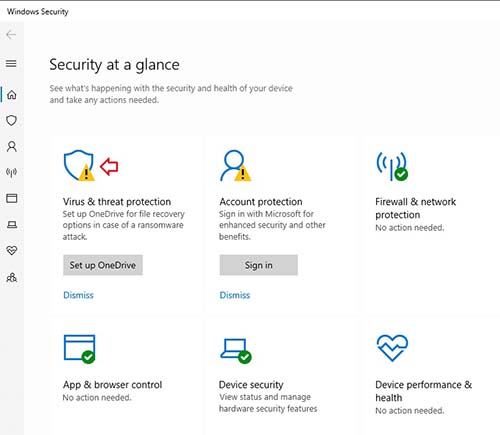Viewport: 500px width, 435px height.
Task: Dismiss the Account protection warning
Action: (235, 295)
